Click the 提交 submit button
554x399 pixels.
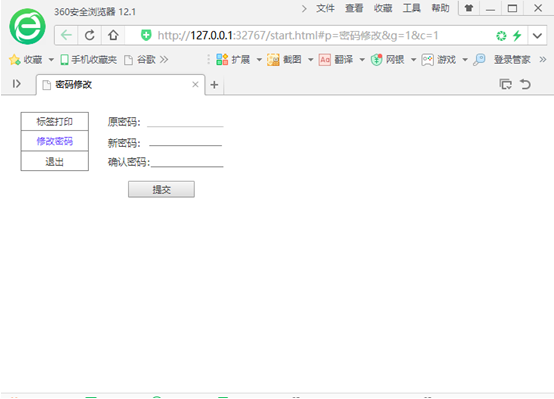(x=161, y=189)
